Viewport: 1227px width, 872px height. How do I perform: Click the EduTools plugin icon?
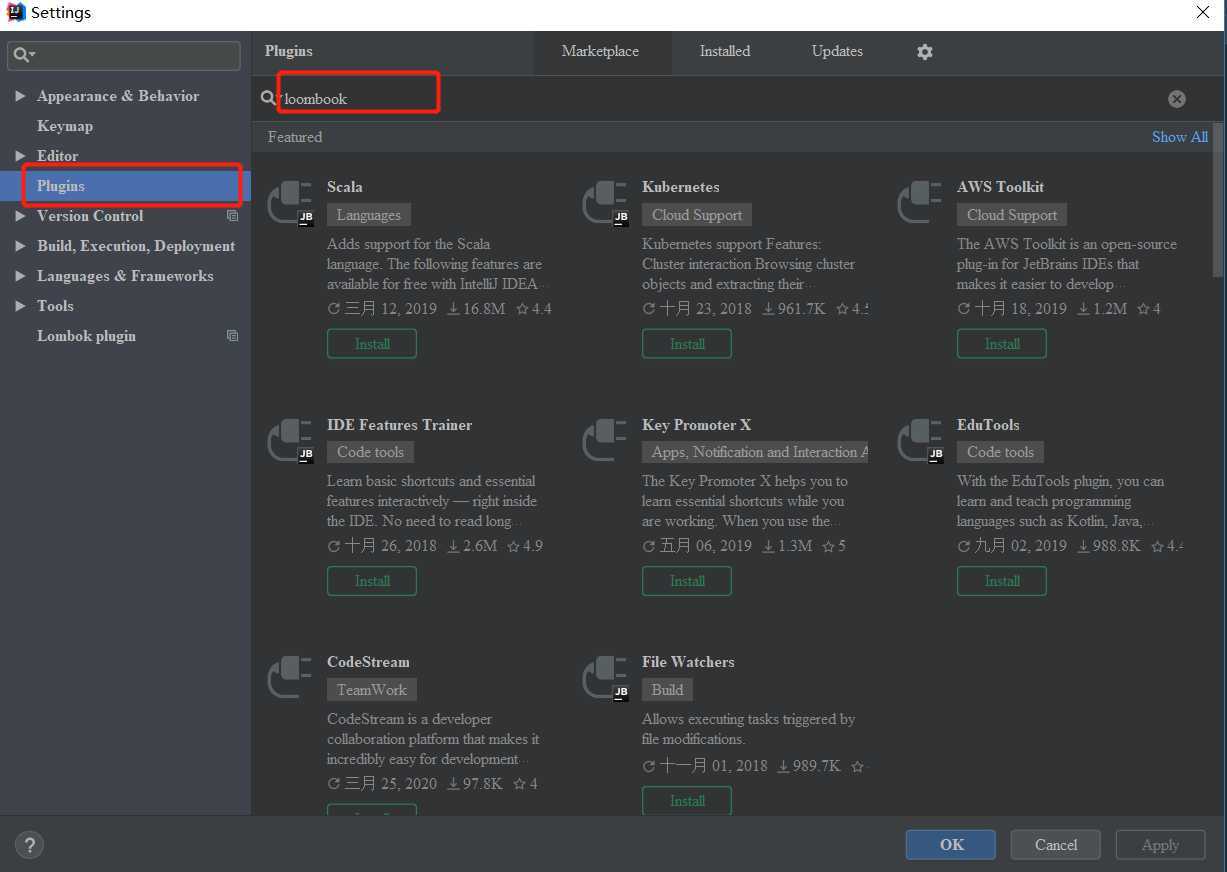pyautogui.click(x=921, y=441)
